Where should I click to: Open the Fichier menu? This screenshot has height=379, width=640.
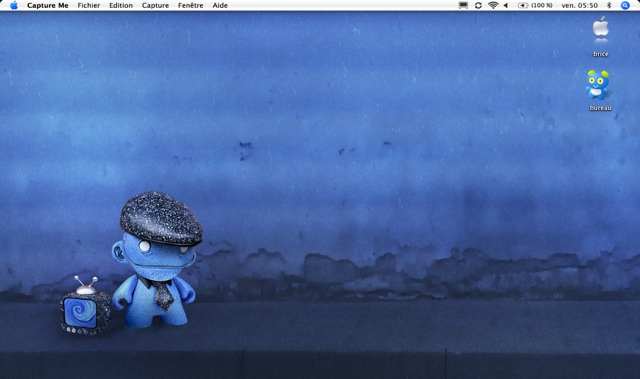[89, 5]
